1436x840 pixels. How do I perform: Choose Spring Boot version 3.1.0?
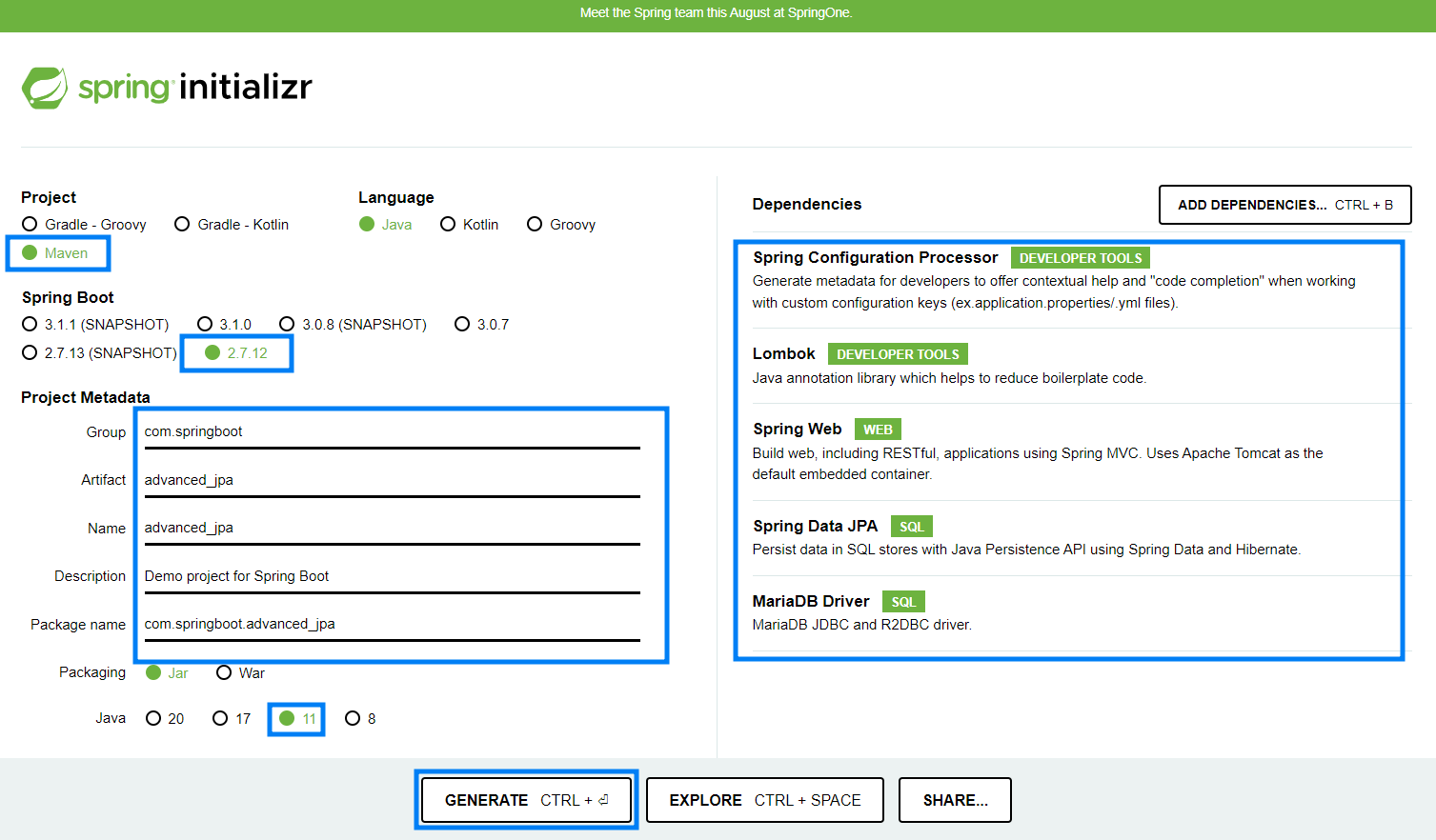[x=225, y=325]
